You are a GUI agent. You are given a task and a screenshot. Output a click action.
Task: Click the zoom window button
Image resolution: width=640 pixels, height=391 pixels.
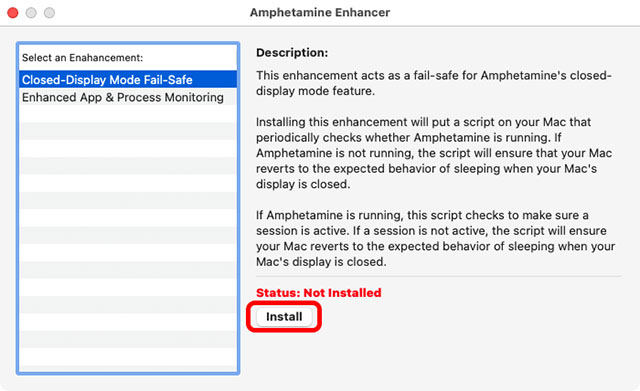(x=49, y=13)
